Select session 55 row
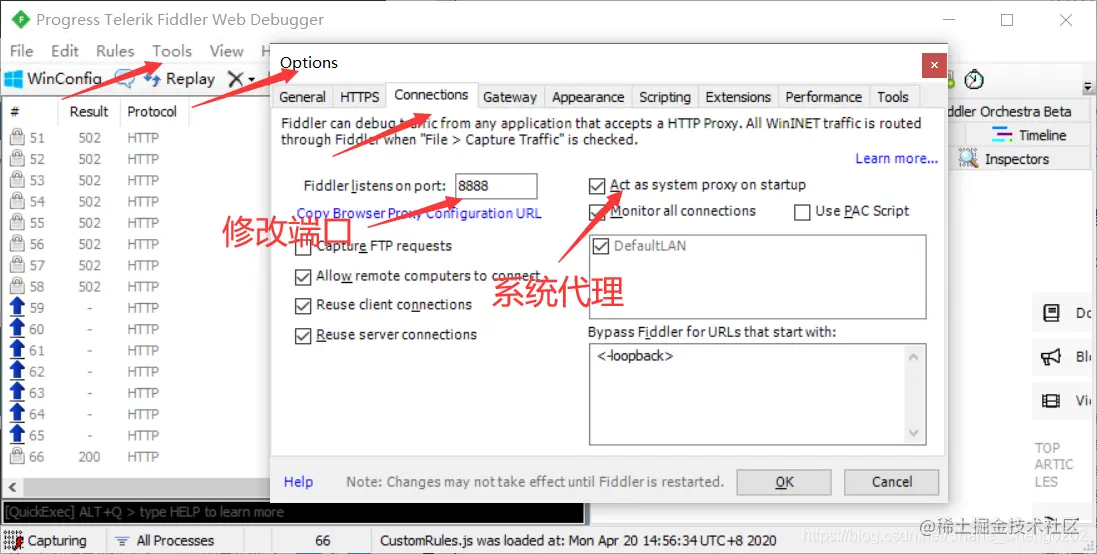1097x554 pixels. tap(136, 223)
